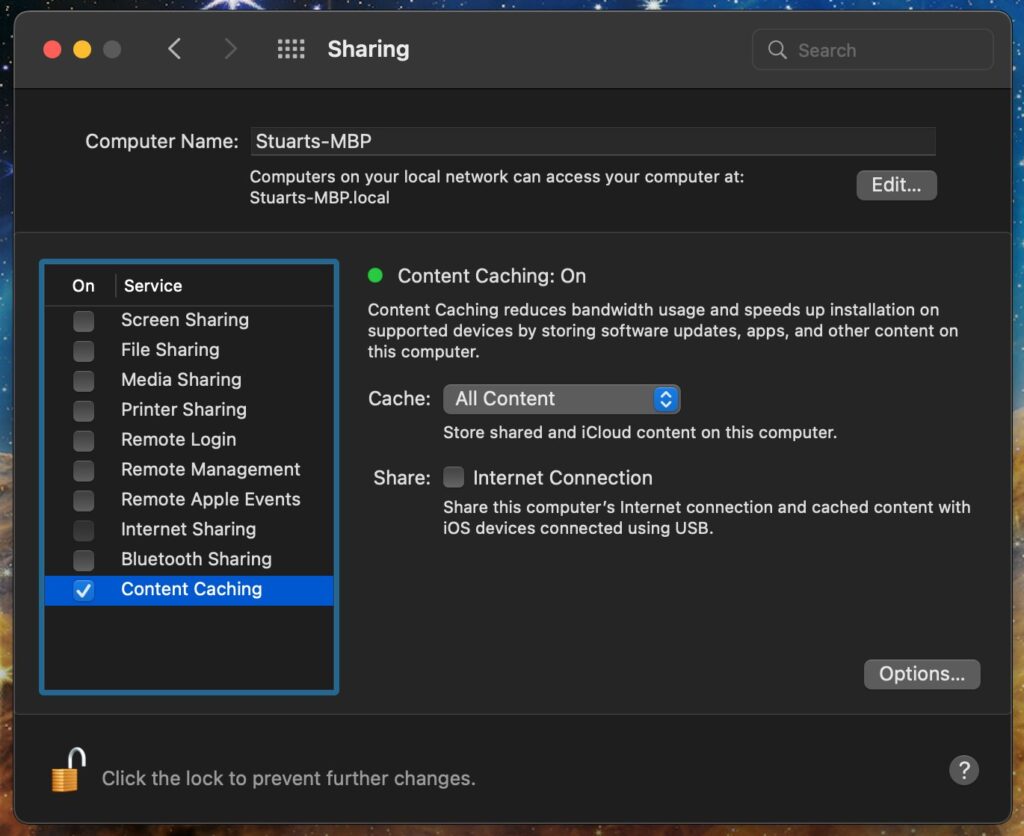This screenshot has height=836, width=1024.
Task: Enable the Media Sharing checkbox
Action: [84, 381]
